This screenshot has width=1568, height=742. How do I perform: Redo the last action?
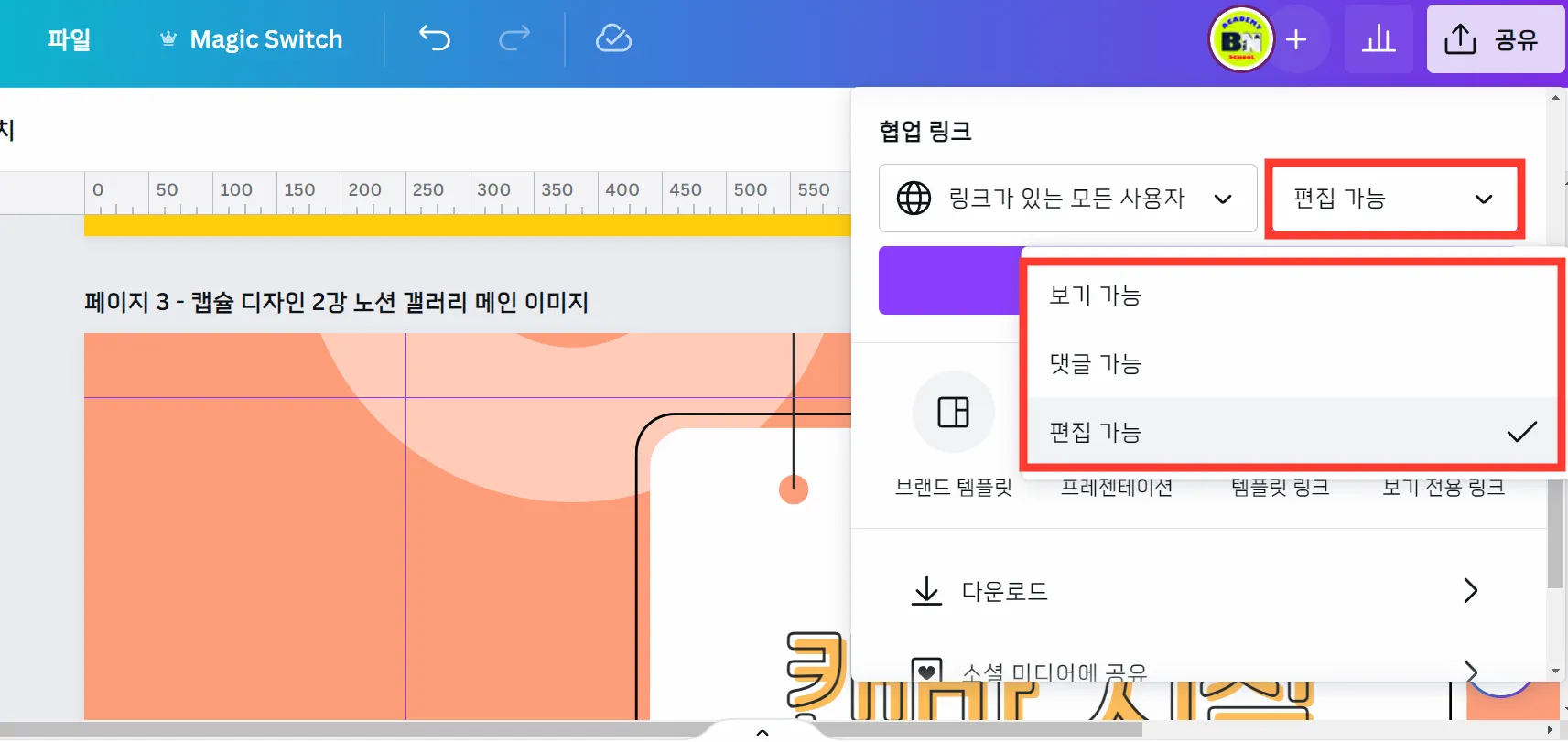point(514,38)
